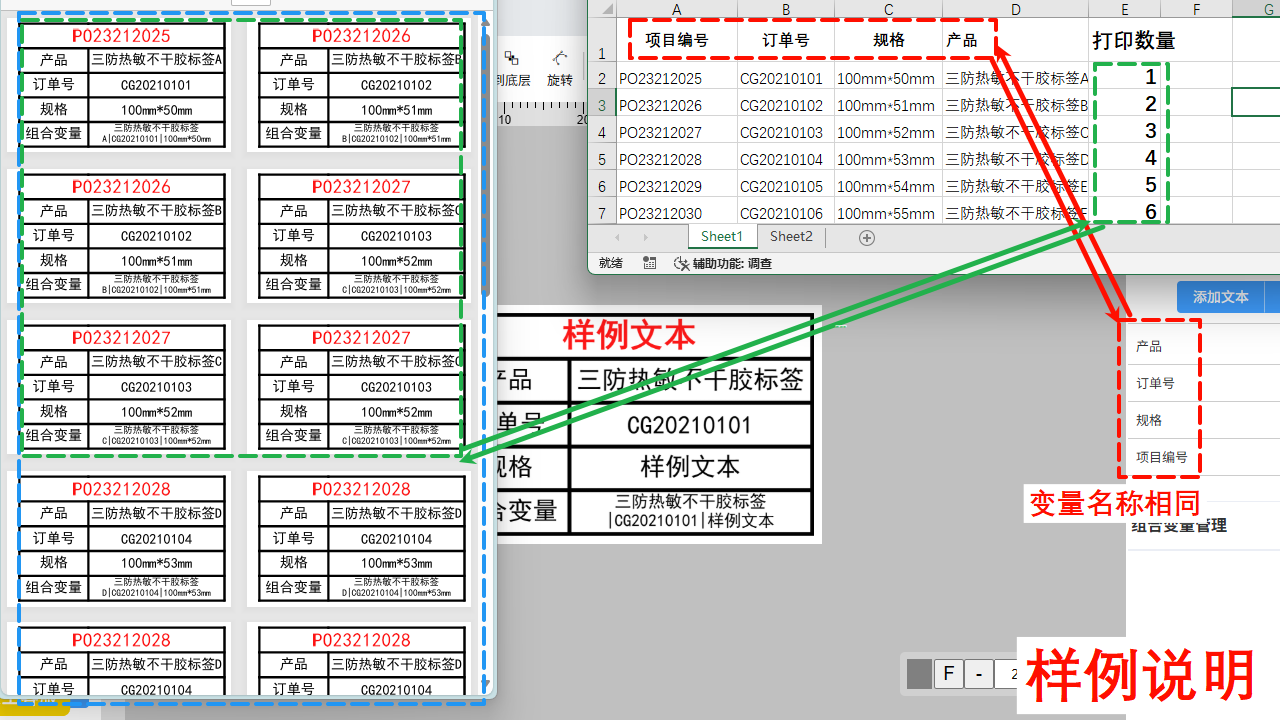Select Excel row header 4
The image size is (1280, 720).
(602, 132)
